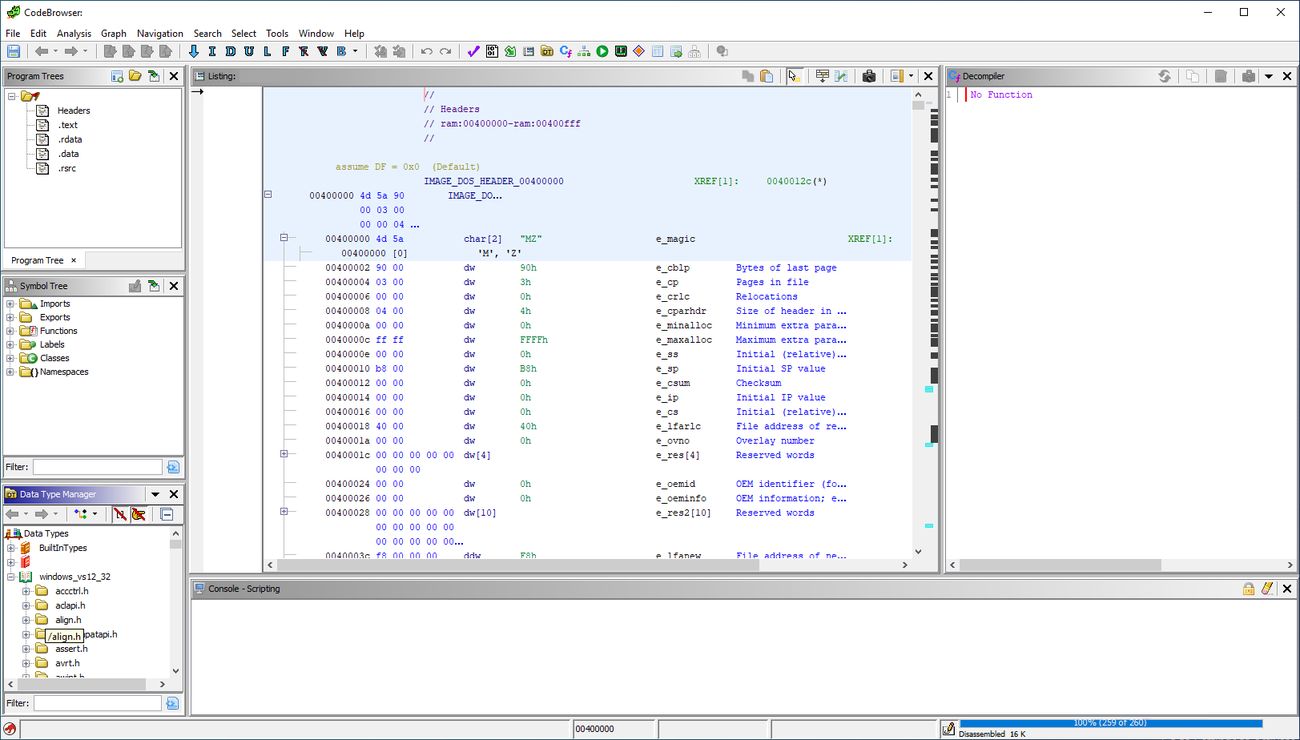Click the Save program icon in toolbar
Screen dimensions: 1300x740
13,51
